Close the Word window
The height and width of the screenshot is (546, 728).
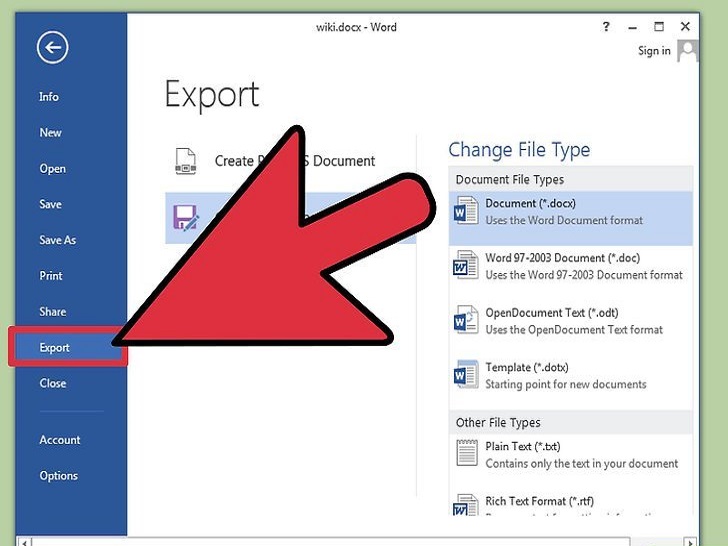685,26
